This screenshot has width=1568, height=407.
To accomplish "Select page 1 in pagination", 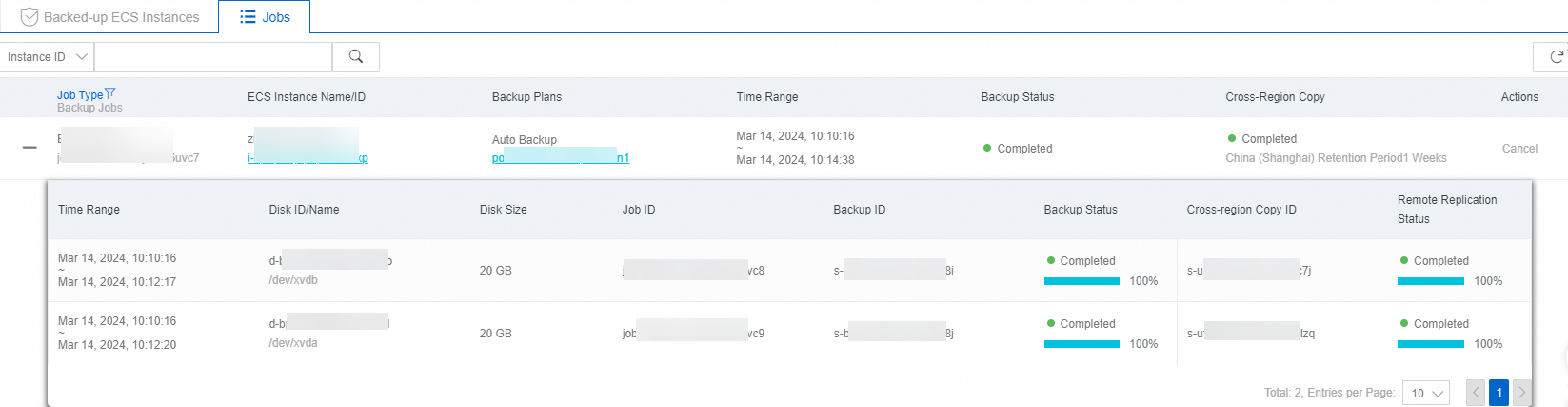I will (1499, 393).
